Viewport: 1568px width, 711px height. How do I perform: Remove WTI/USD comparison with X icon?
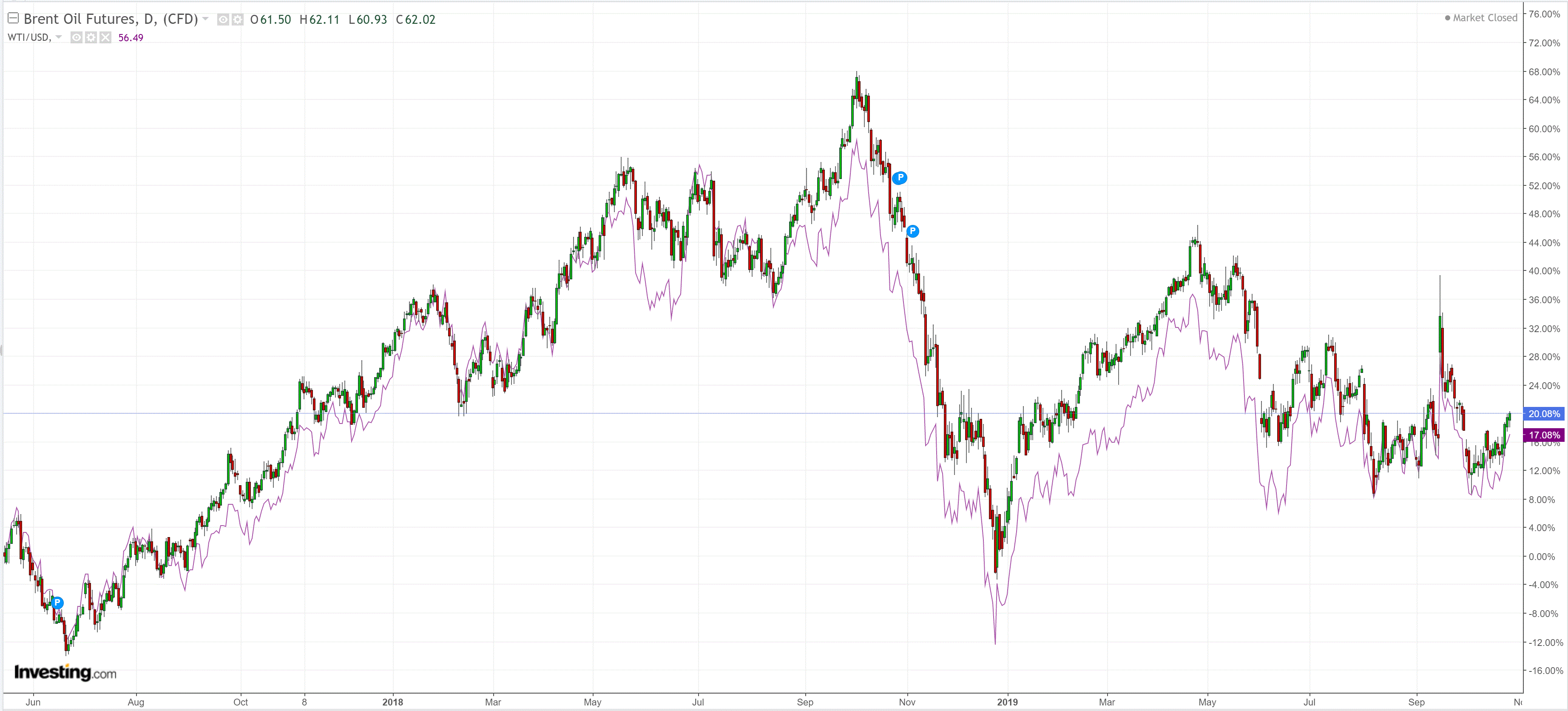coord(105,38)
